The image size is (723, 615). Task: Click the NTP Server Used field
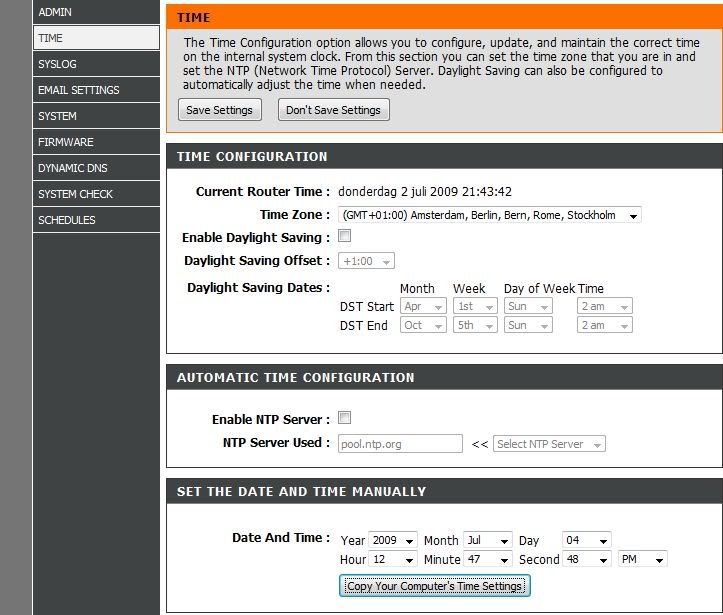400,444
